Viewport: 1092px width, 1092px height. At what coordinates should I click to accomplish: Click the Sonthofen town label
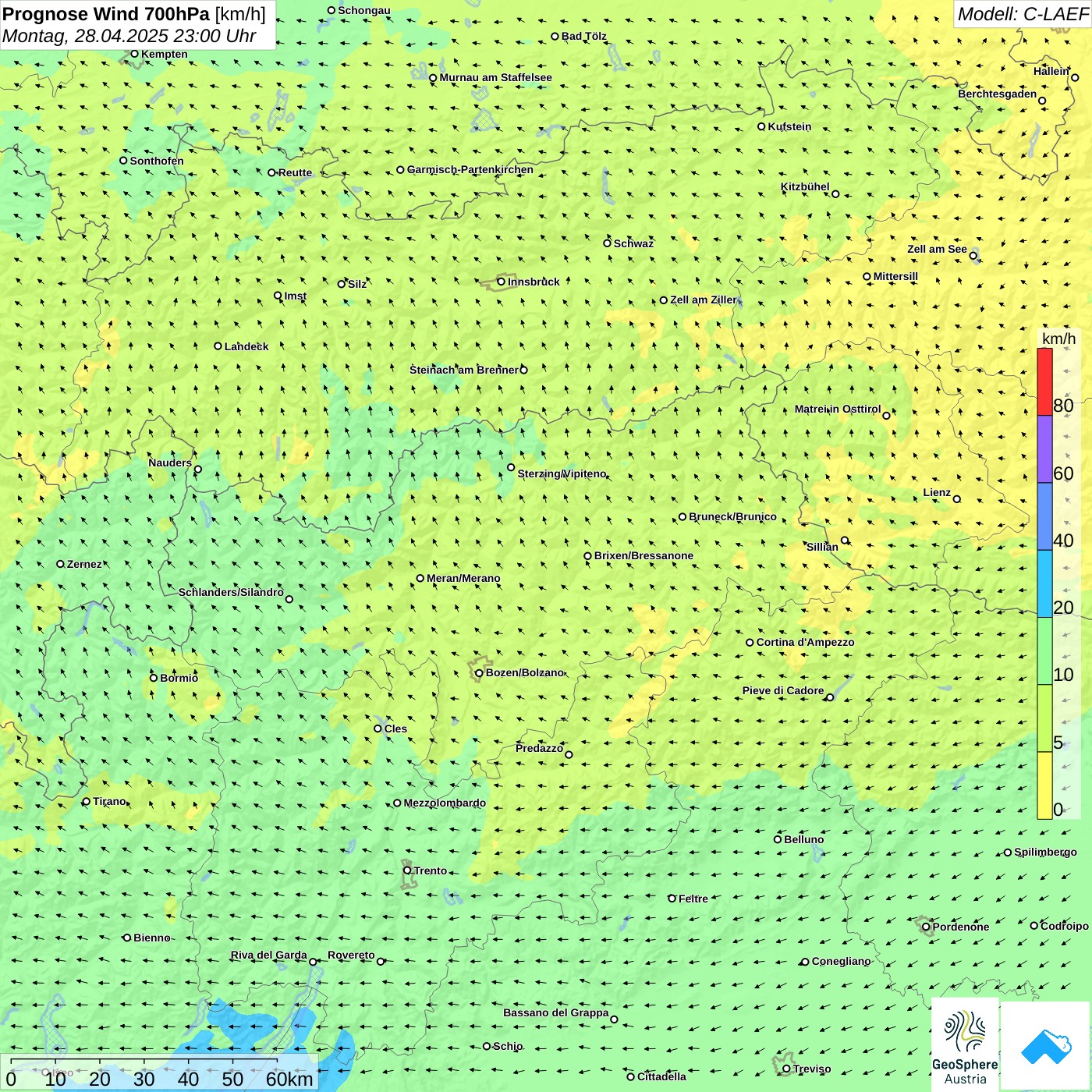157,161
